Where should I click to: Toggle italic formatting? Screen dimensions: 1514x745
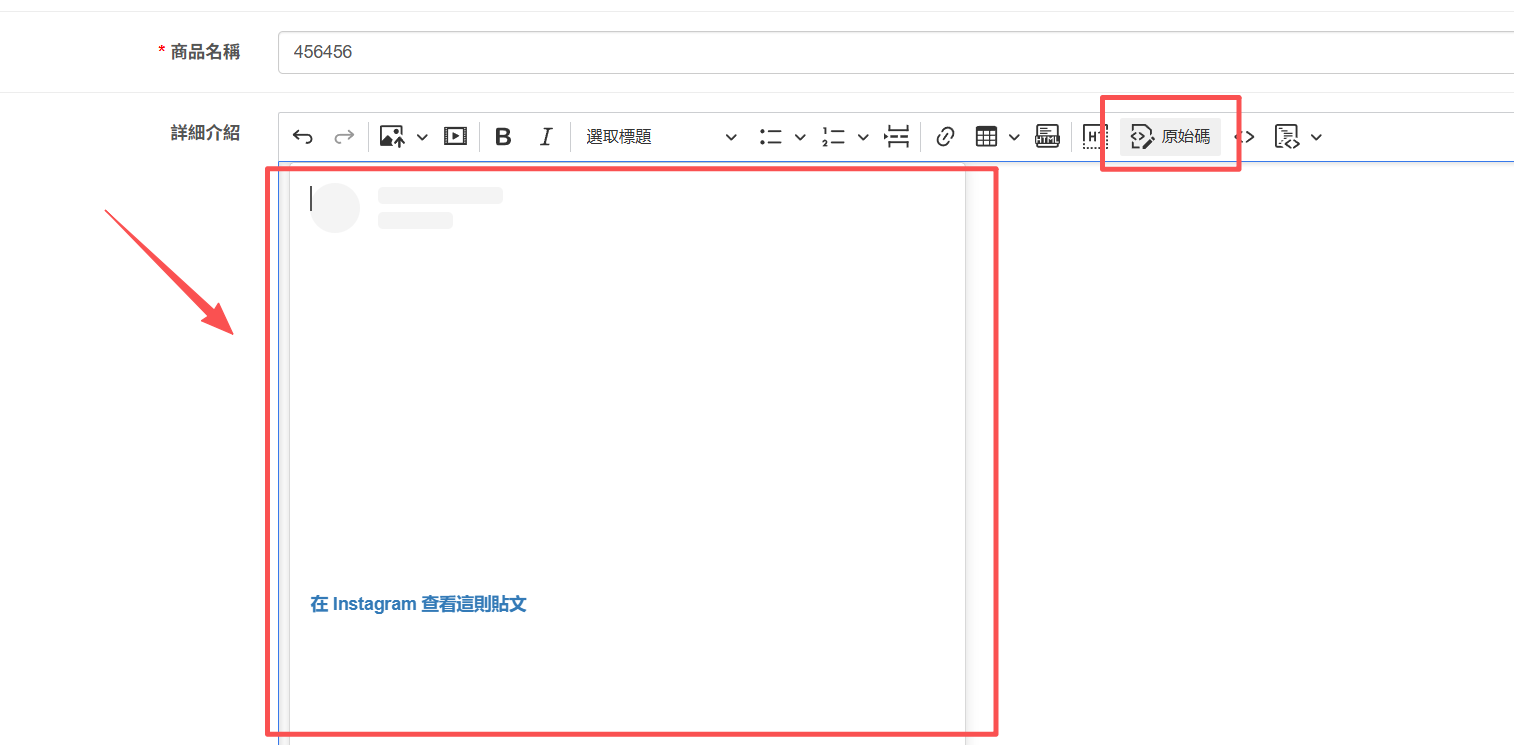click(x=546, y=137)
